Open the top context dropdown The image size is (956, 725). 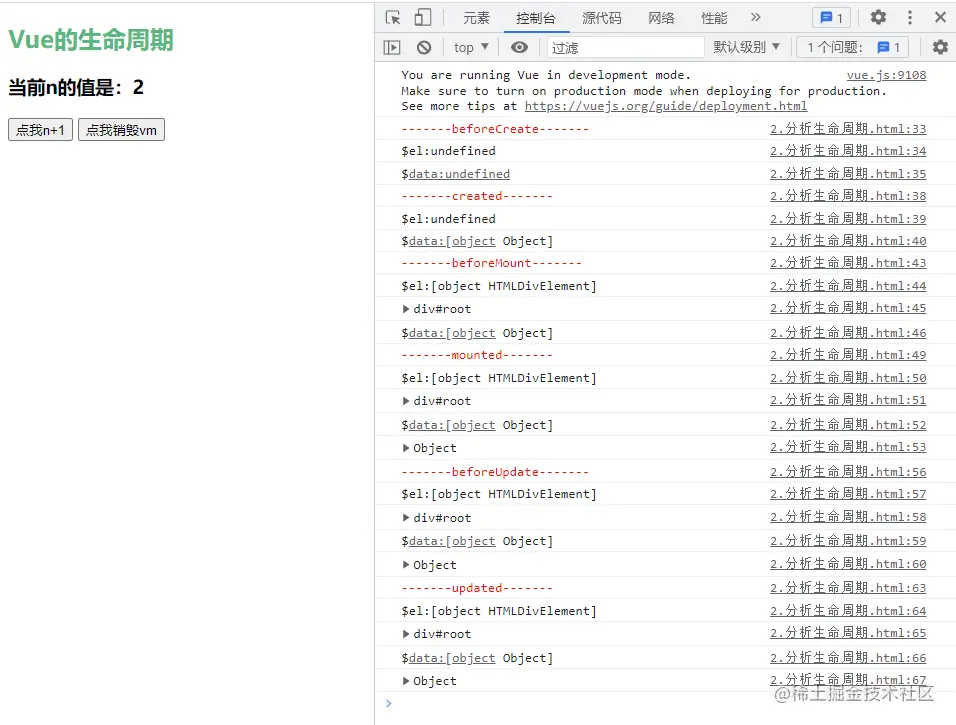471,47
